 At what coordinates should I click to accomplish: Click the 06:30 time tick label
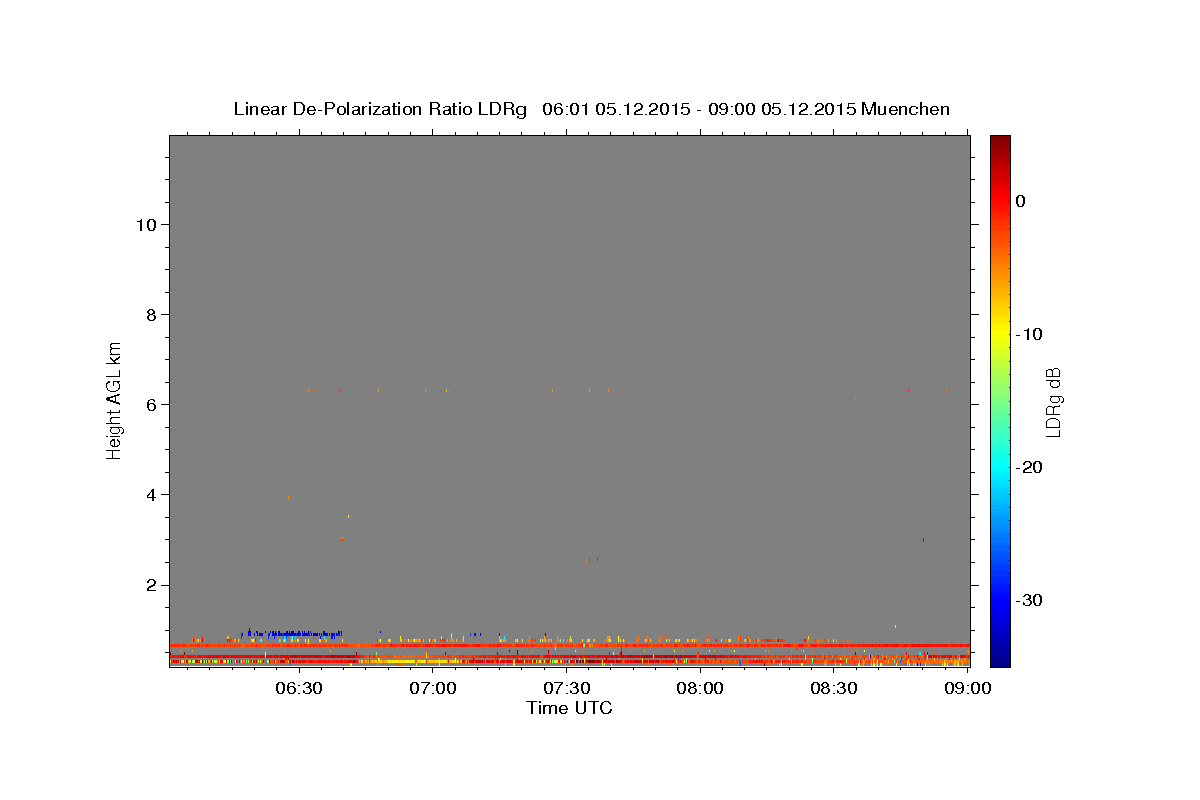point(299,688)
